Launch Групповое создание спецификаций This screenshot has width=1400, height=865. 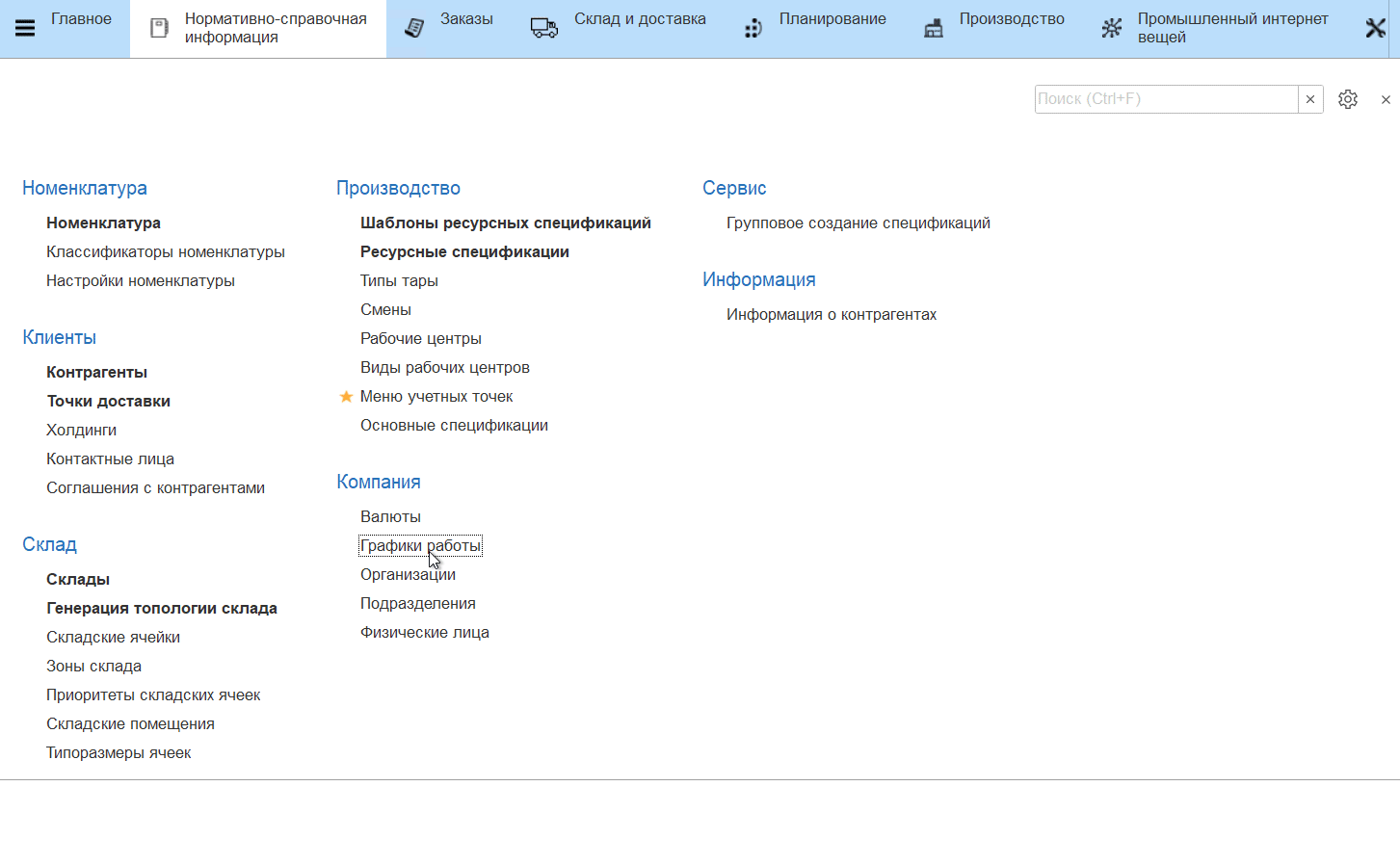coord(858,223)
